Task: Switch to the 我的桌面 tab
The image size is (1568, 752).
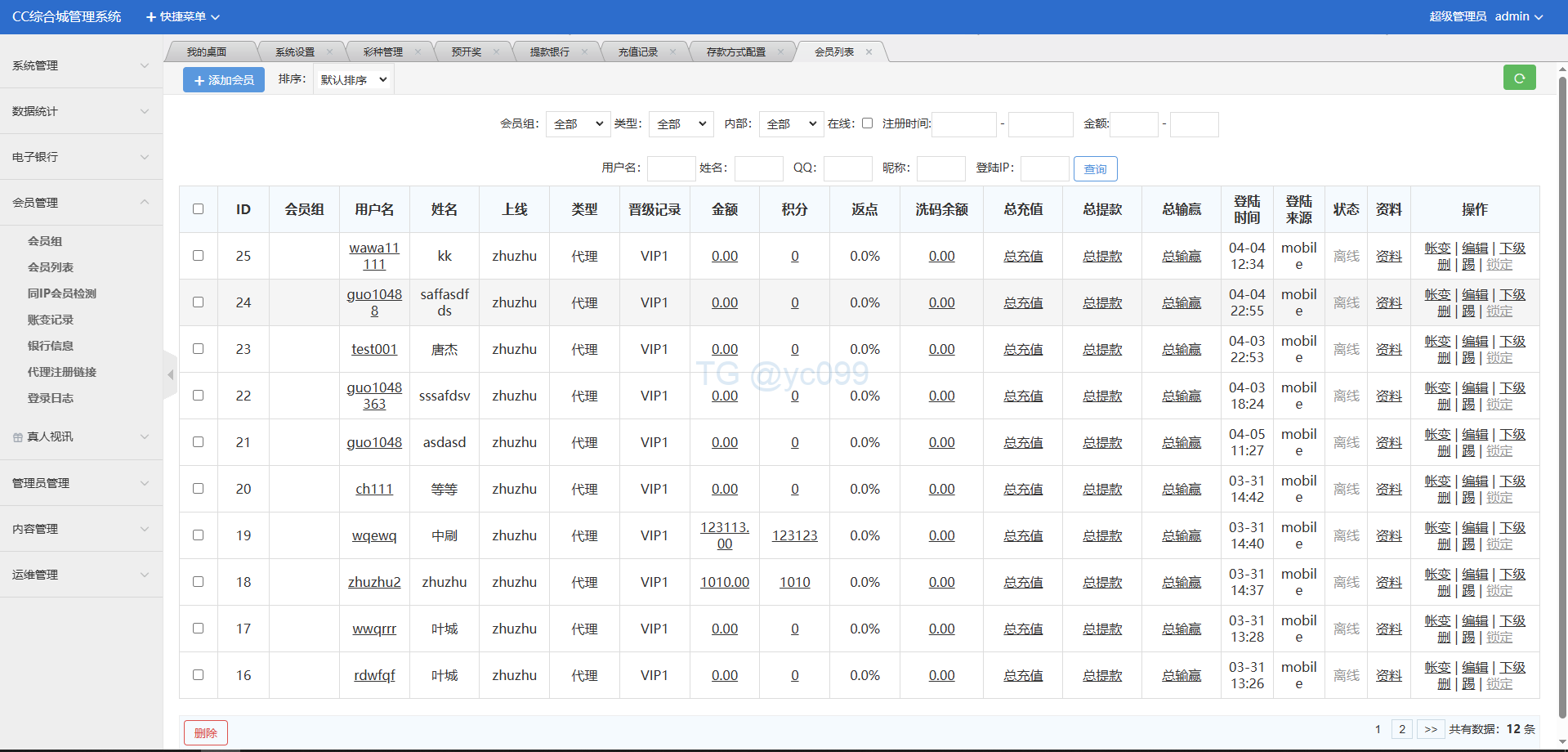Action: (207, 52)
